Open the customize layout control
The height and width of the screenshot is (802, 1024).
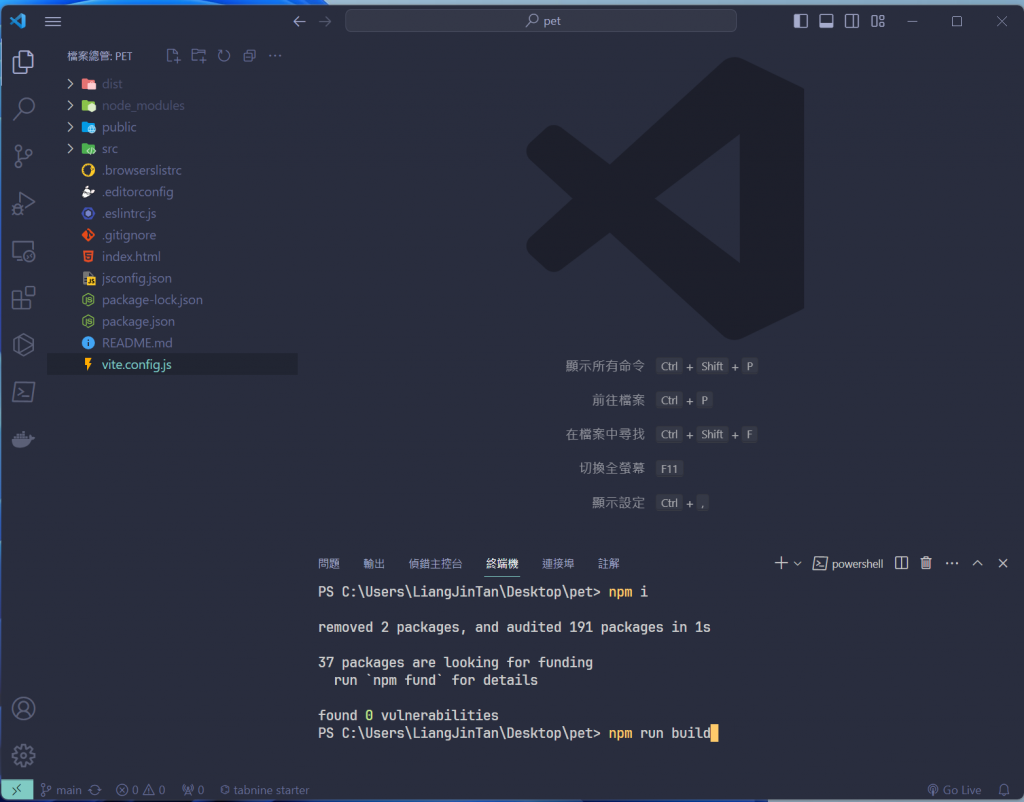tap(878, 22)
